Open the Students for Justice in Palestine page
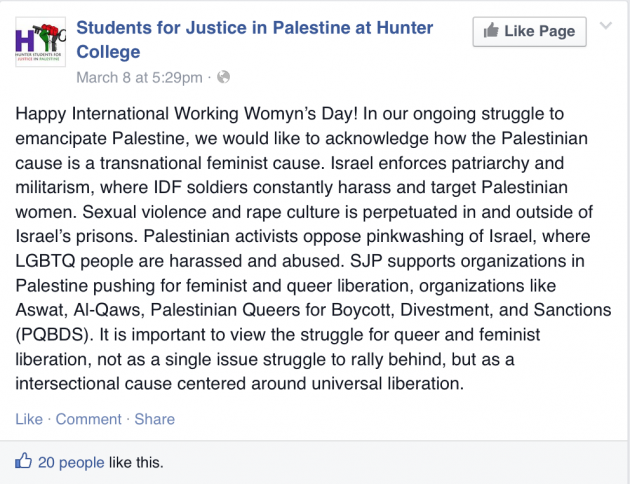 click(x=254, y=39)
